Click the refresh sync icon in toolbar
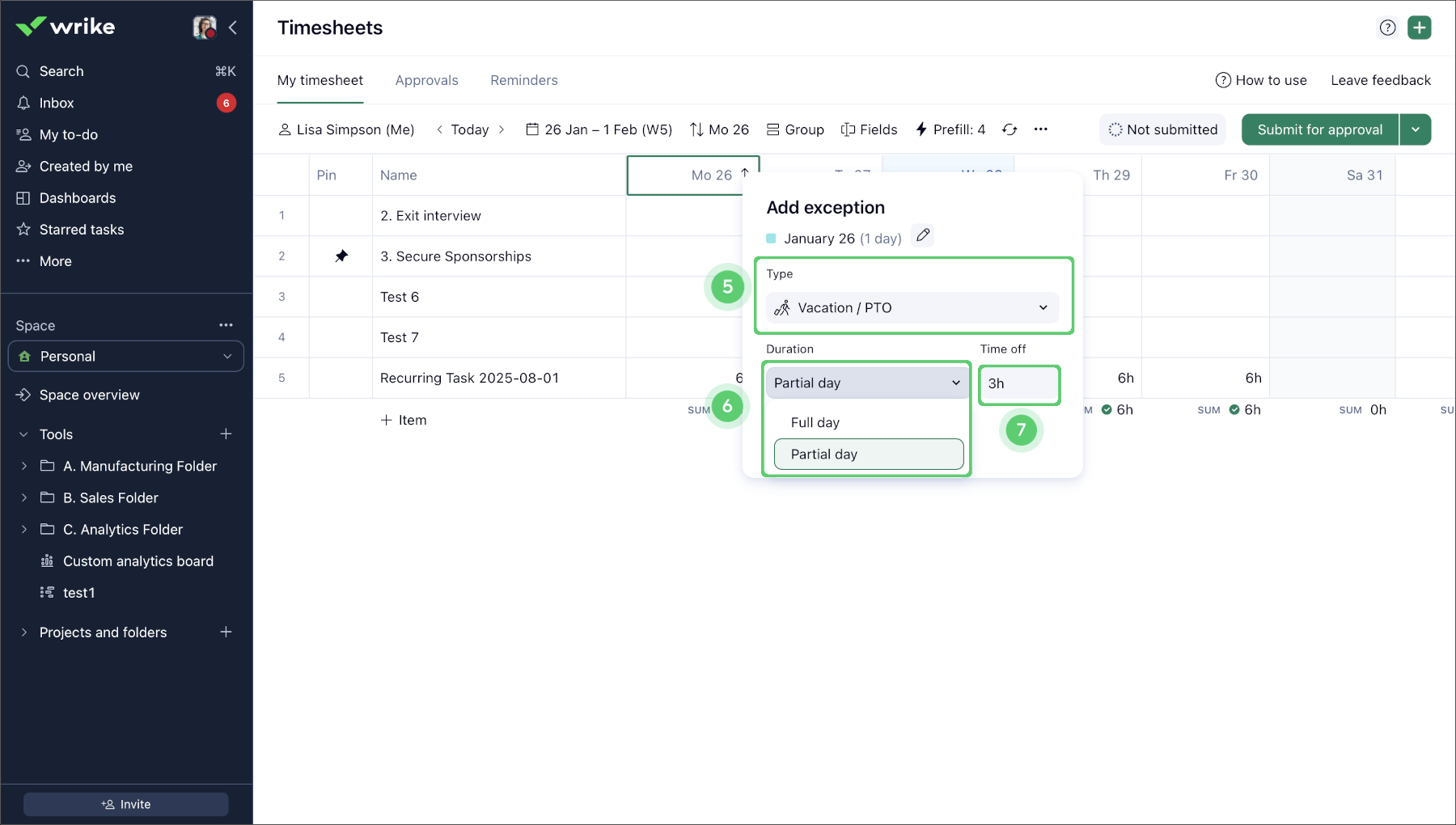Screen dimensions: 1456x825 tap(1009, 129)
